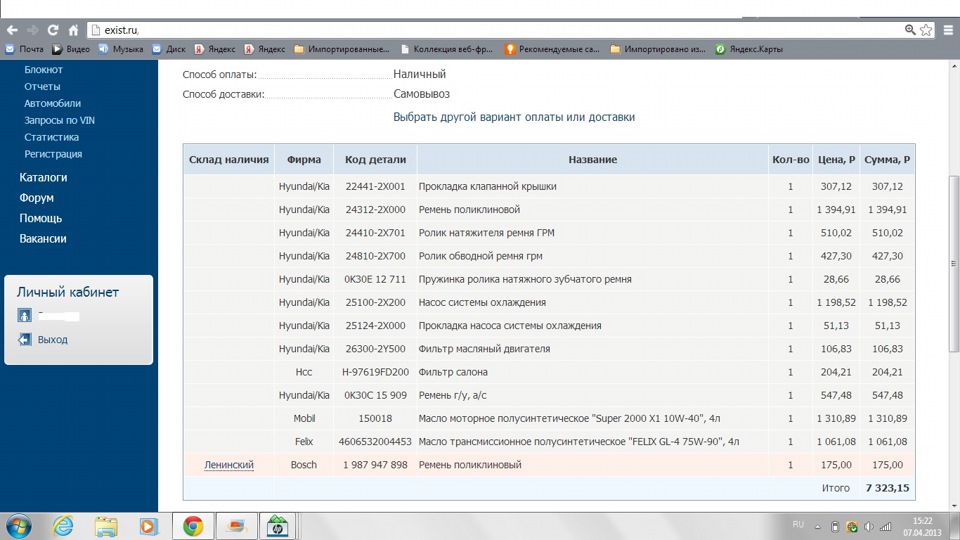Click the Mobil firm cell
This screenshot has width=960, height=540.
[x=304, y=419]
